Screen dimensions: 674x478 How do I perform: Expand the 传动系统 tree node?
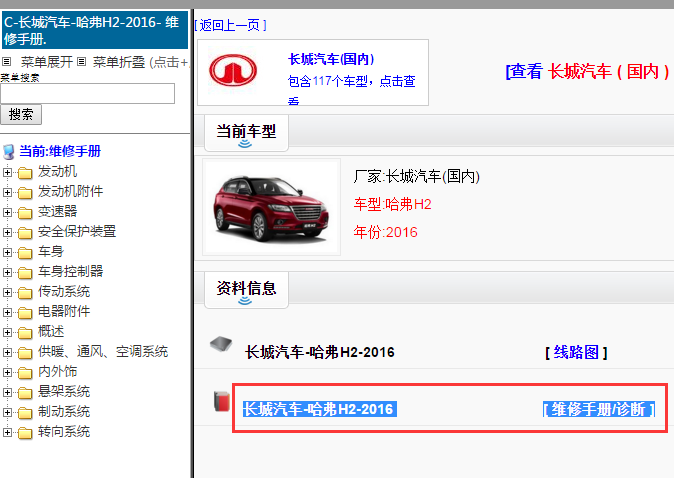point(7,292)
